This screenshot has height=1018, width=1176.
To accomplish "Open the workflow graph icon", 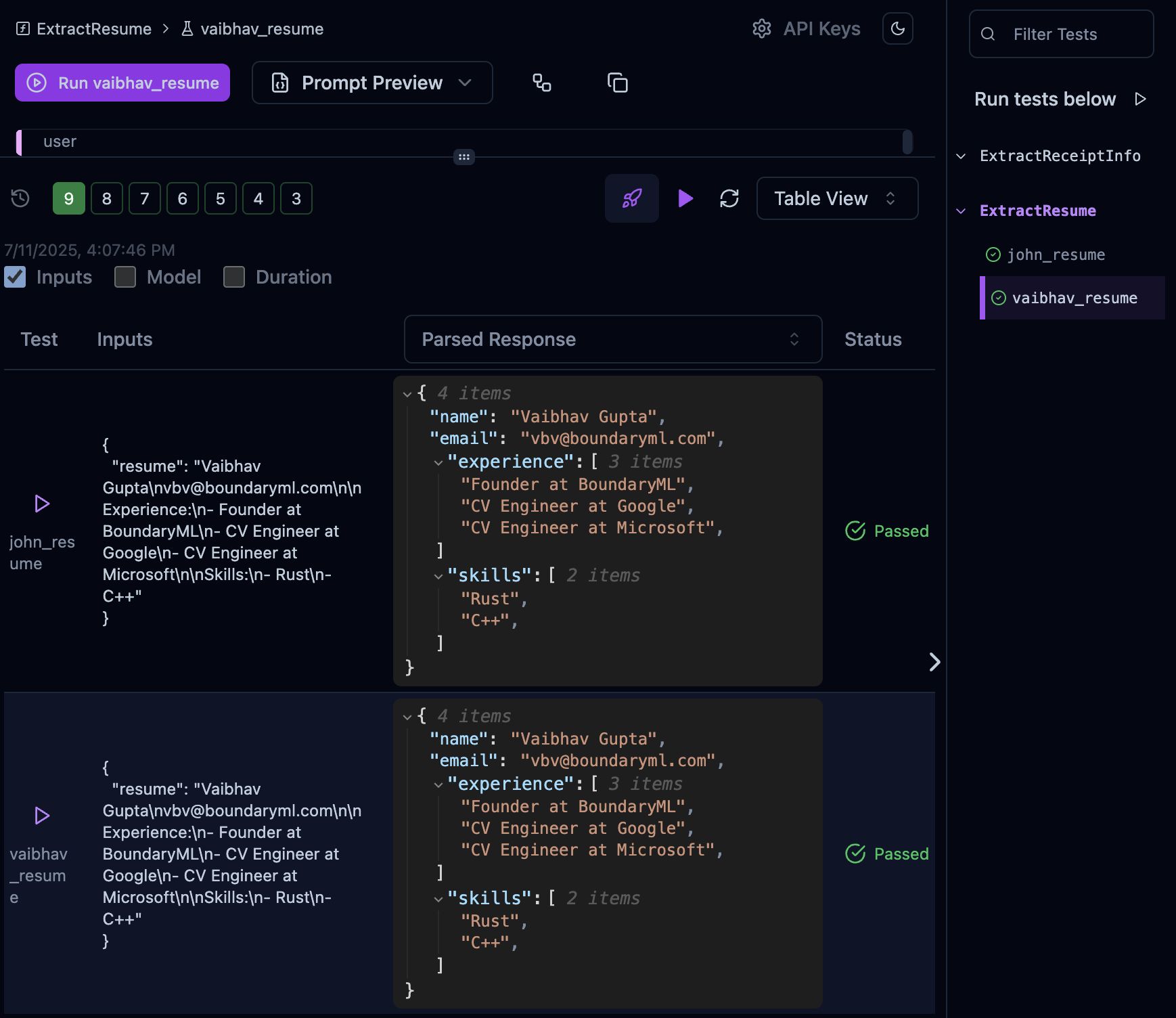I will pyautogui.click(x=541, y=83).
